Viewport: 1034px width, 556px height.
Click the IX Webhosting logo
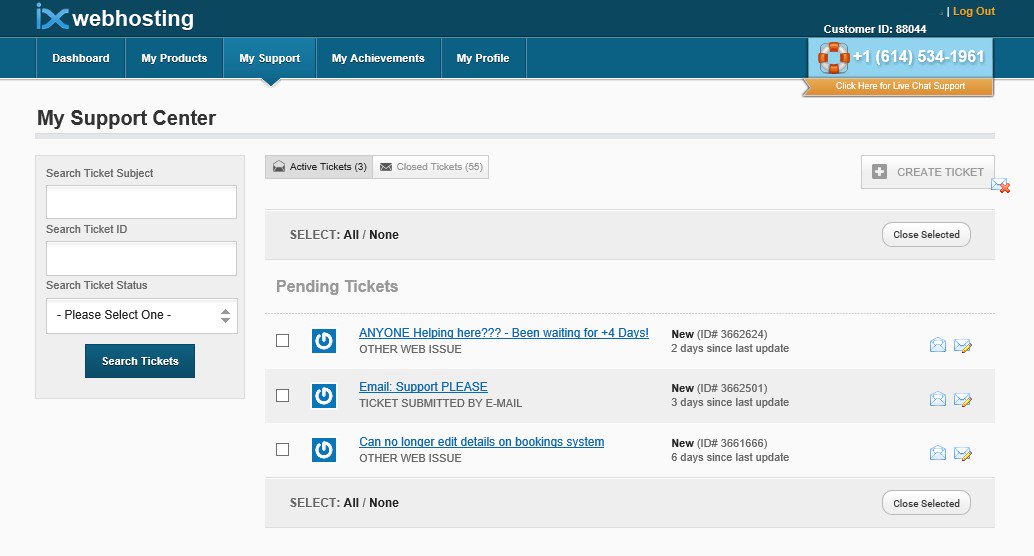pos(115,17)
